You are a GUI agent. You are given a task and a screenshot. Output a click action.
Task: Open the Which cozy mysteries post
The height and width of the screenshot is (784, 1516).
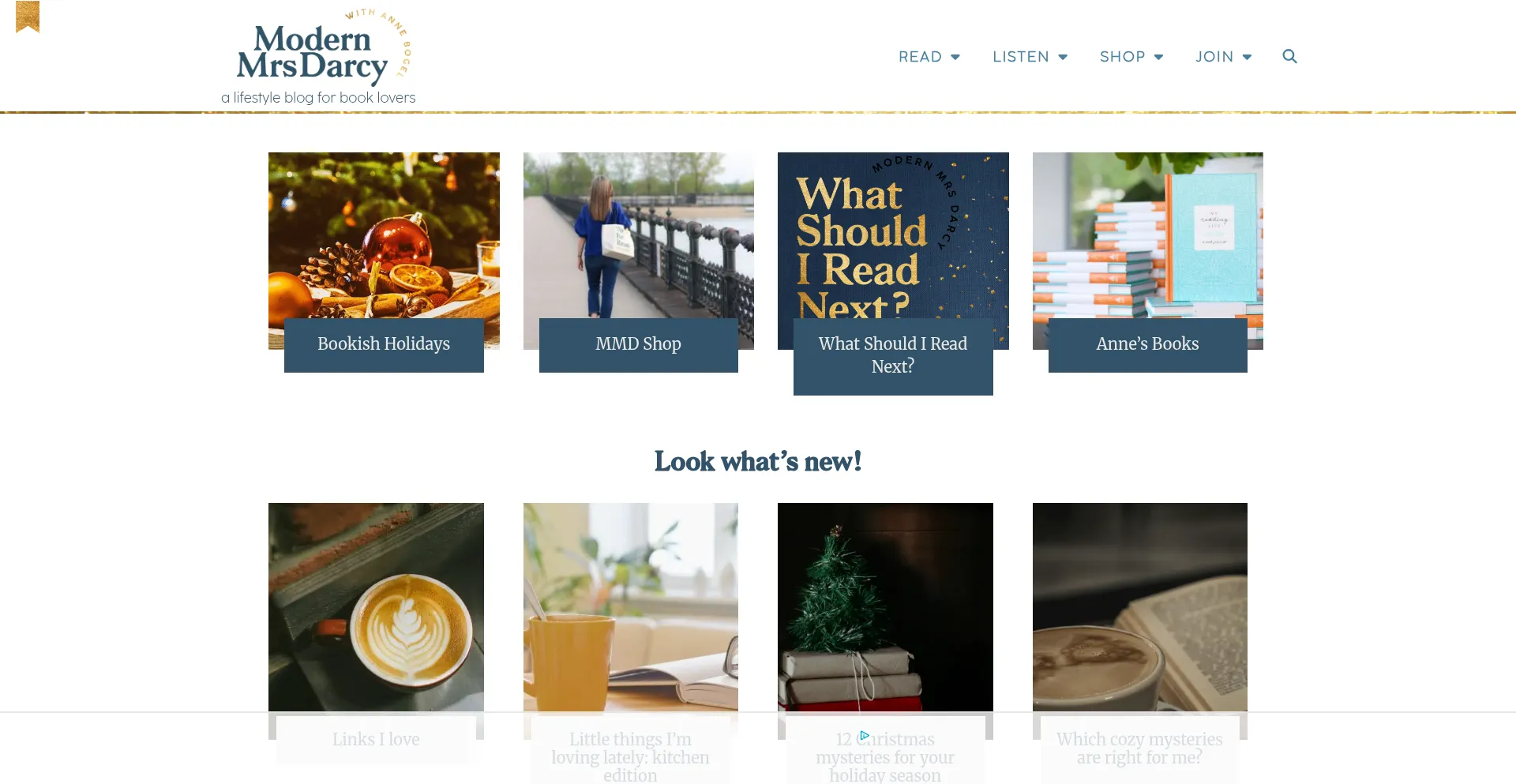pyautogui.click(x=1139, y=748)
